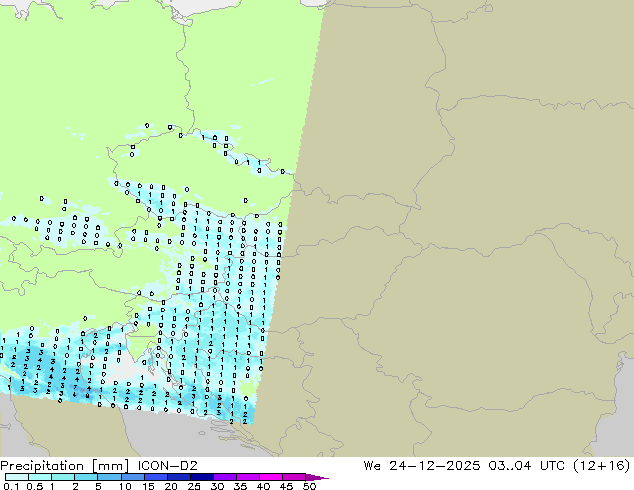Click the legend value "20"
Screen dimensions: 634x490
(x=171, y=486)
